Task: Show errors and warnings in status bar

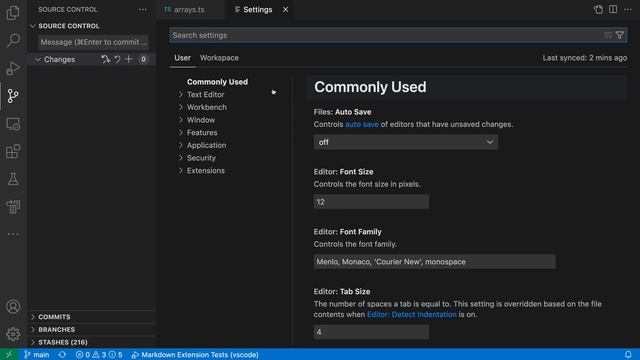Action: [x=99, y=355]
